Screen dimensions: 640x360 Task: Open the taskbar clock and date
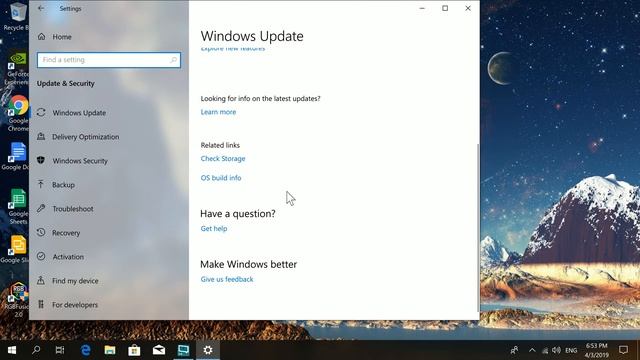597,350
